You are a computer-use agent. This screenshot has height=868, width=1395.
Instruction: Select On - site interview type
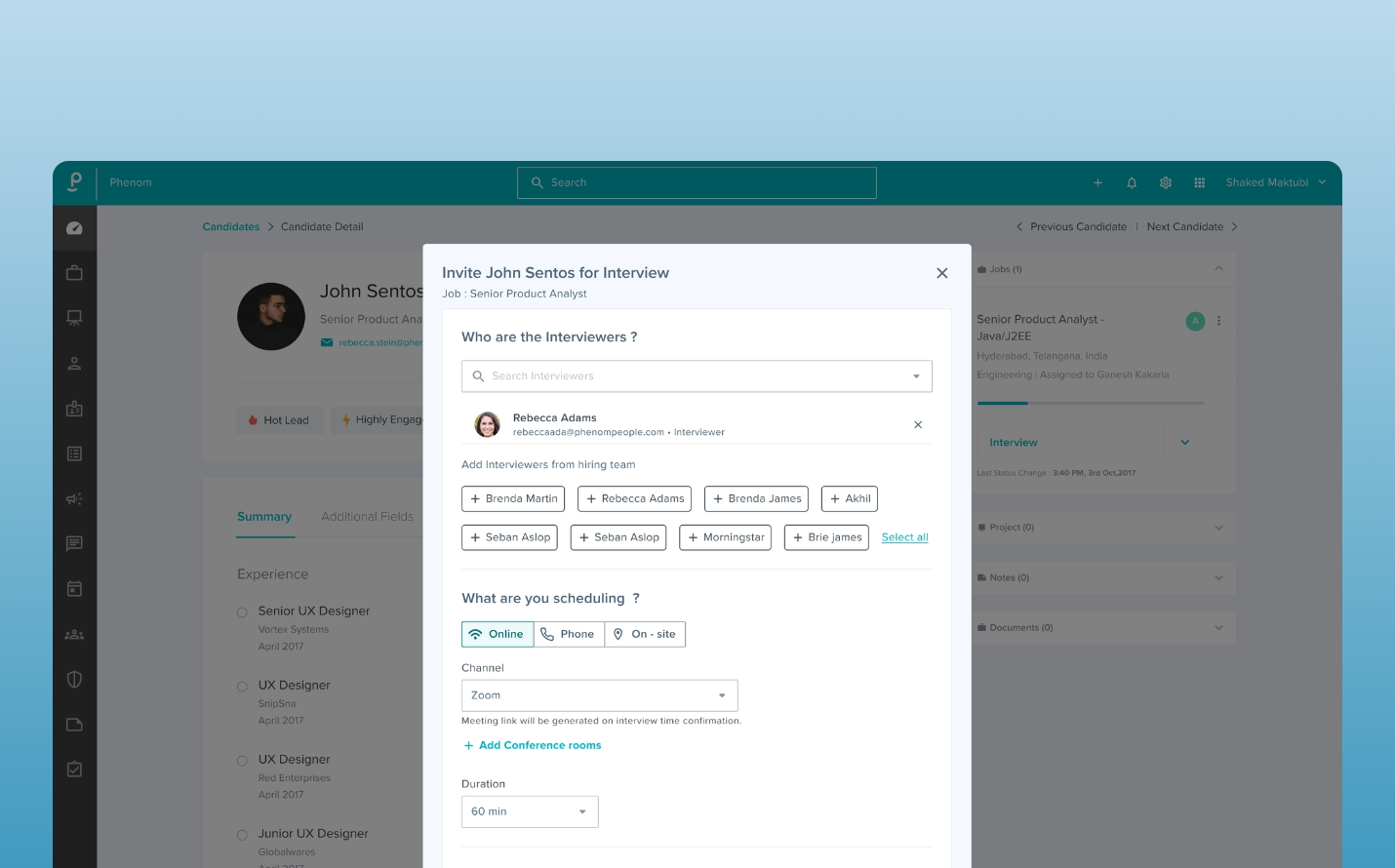[645, 634]
